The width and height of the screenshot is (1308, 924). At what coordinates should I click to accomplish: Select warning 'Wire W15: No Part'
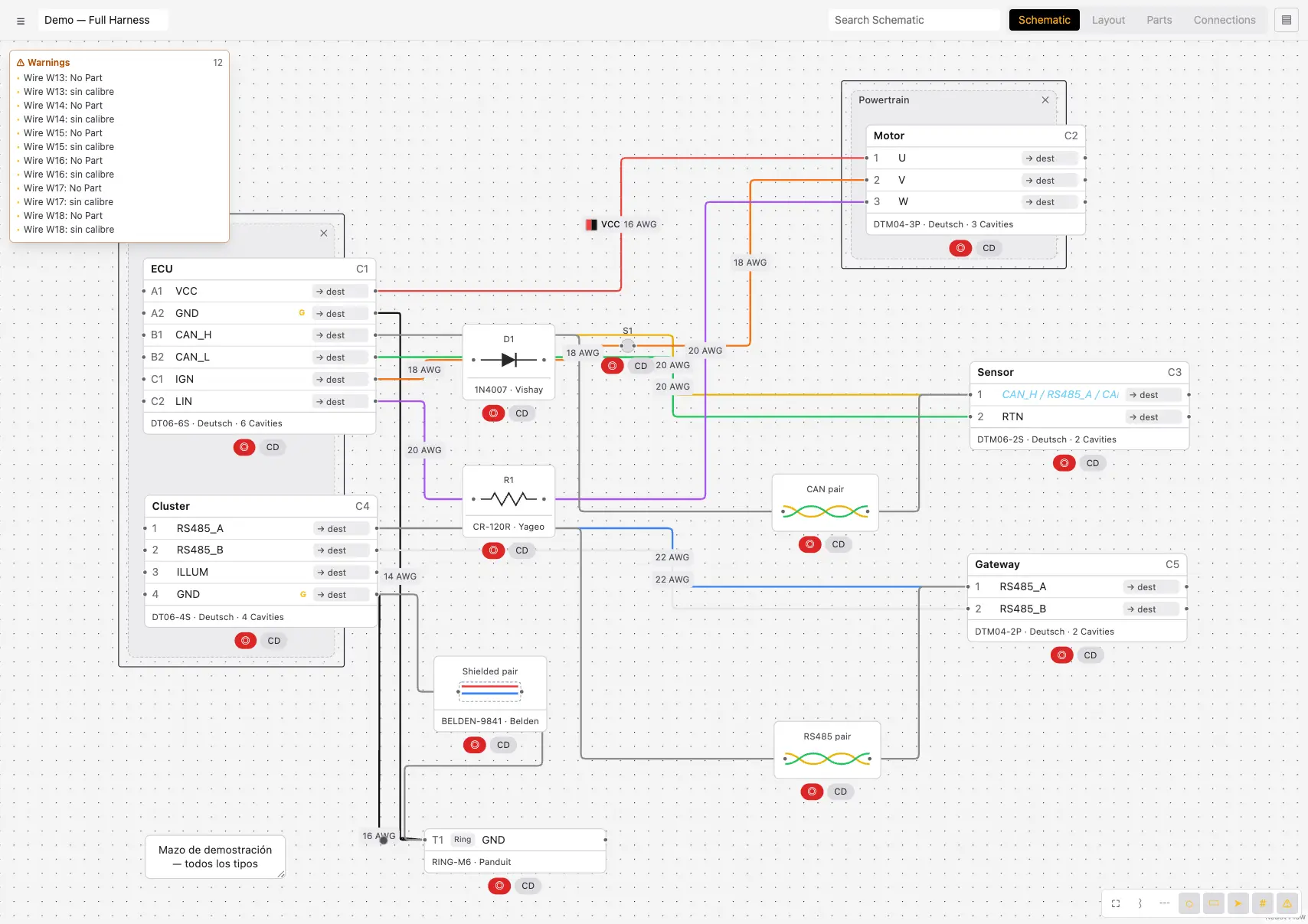click(63, 133)
